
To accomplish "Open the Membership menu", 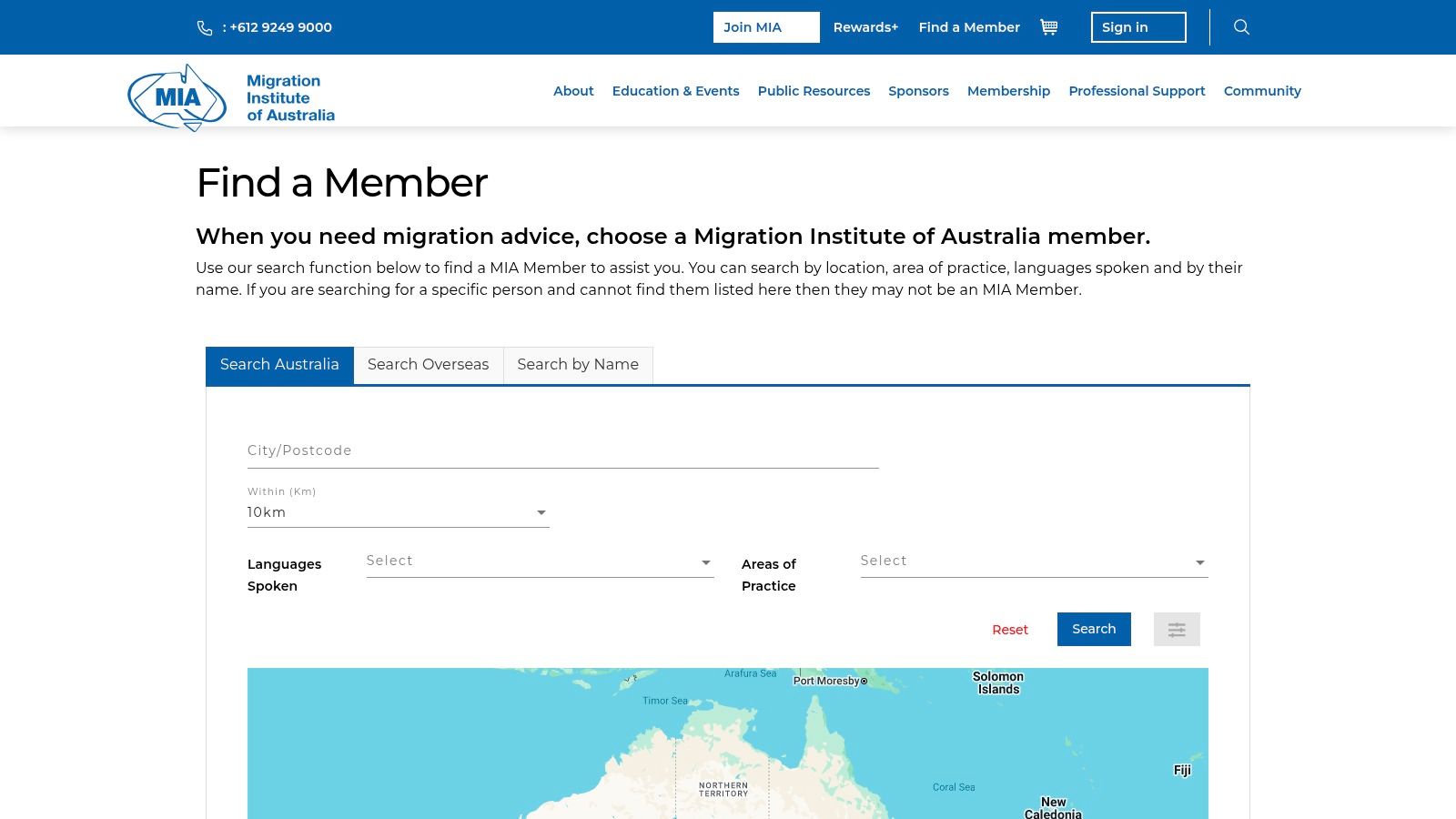I will pos(1008,91).
